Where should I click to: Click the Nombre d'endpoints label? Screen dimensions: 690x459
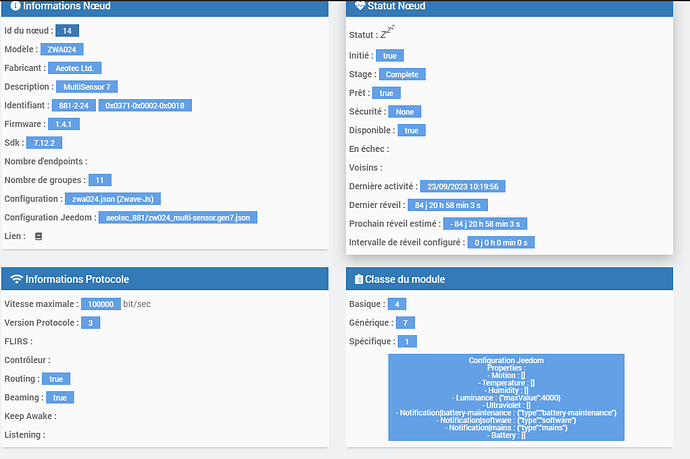tap(46, 162)
